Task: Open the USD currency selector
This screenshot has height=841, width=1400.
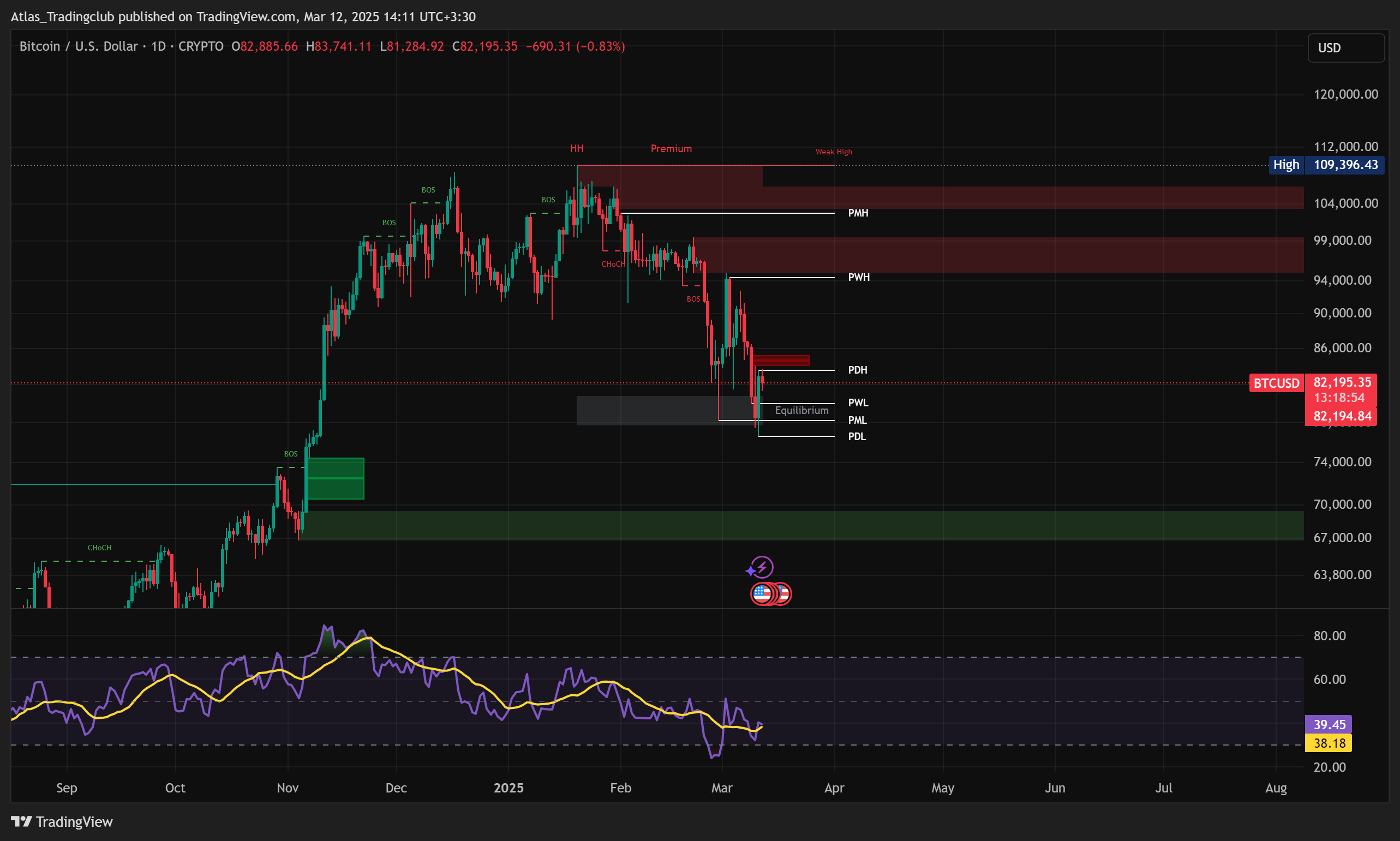Action: coord(1345,47)
